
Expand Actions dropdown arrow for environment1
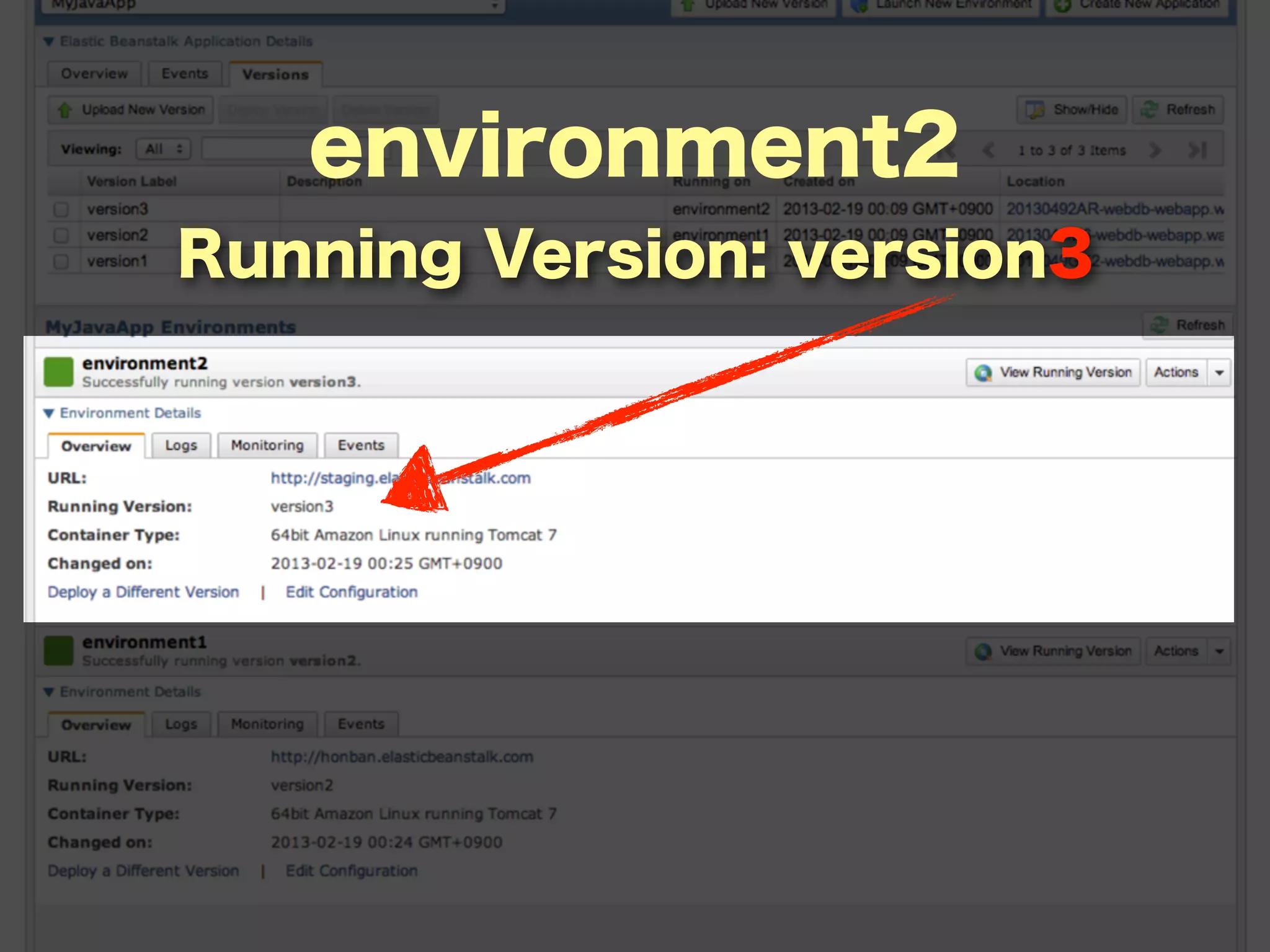point(1219,651)
